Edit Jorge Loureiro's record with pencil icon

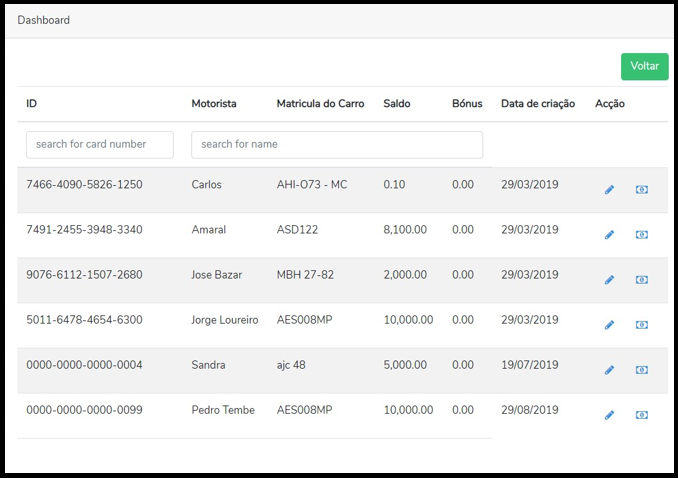[x=609, y=325]
